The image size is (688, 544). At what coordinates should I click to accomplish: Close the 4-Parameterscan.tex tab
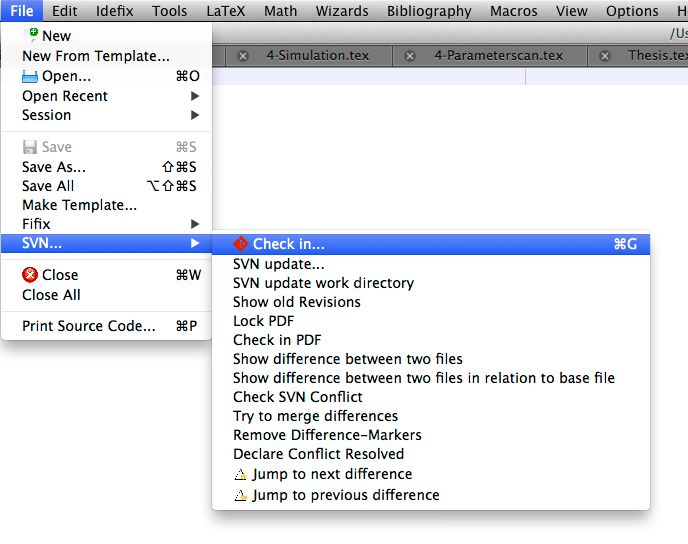410,56
